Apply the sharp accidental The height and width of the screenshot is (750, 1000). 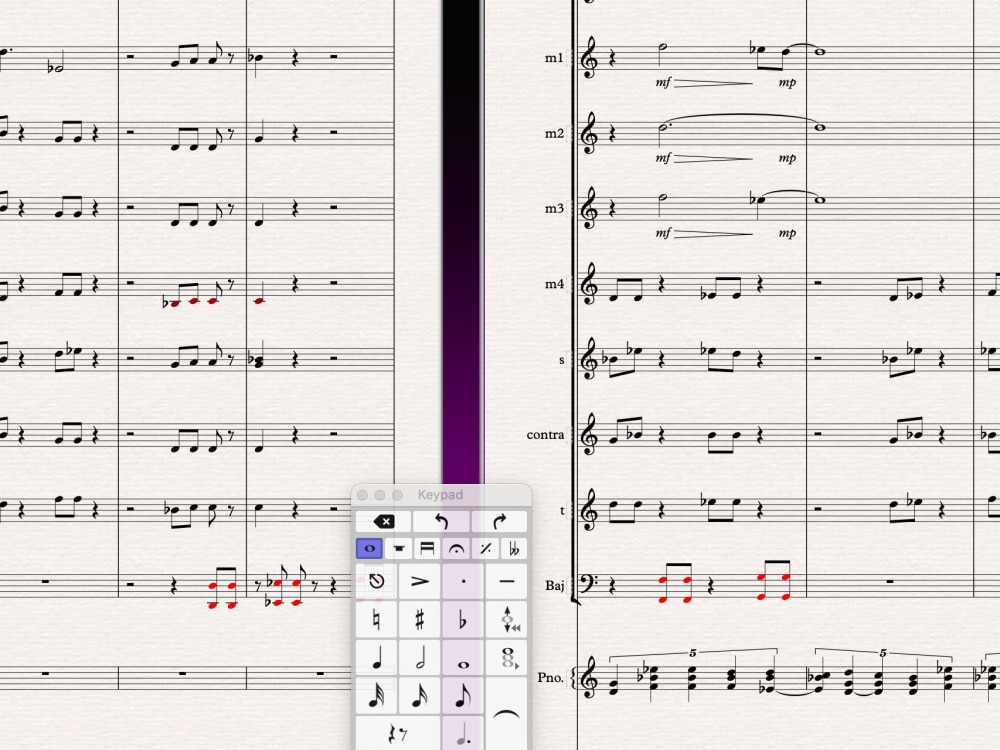tap(419, 619)
